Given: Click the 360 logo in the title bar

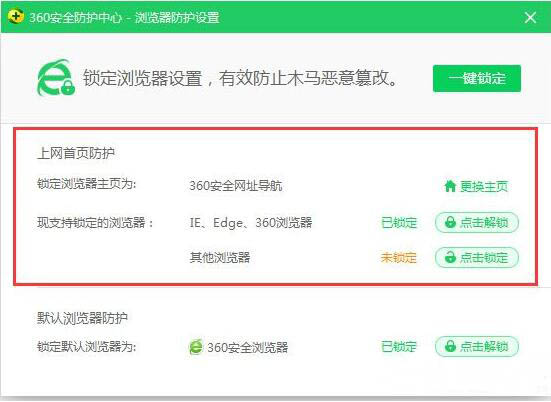Looking at the screenshot, I should 16,17.
